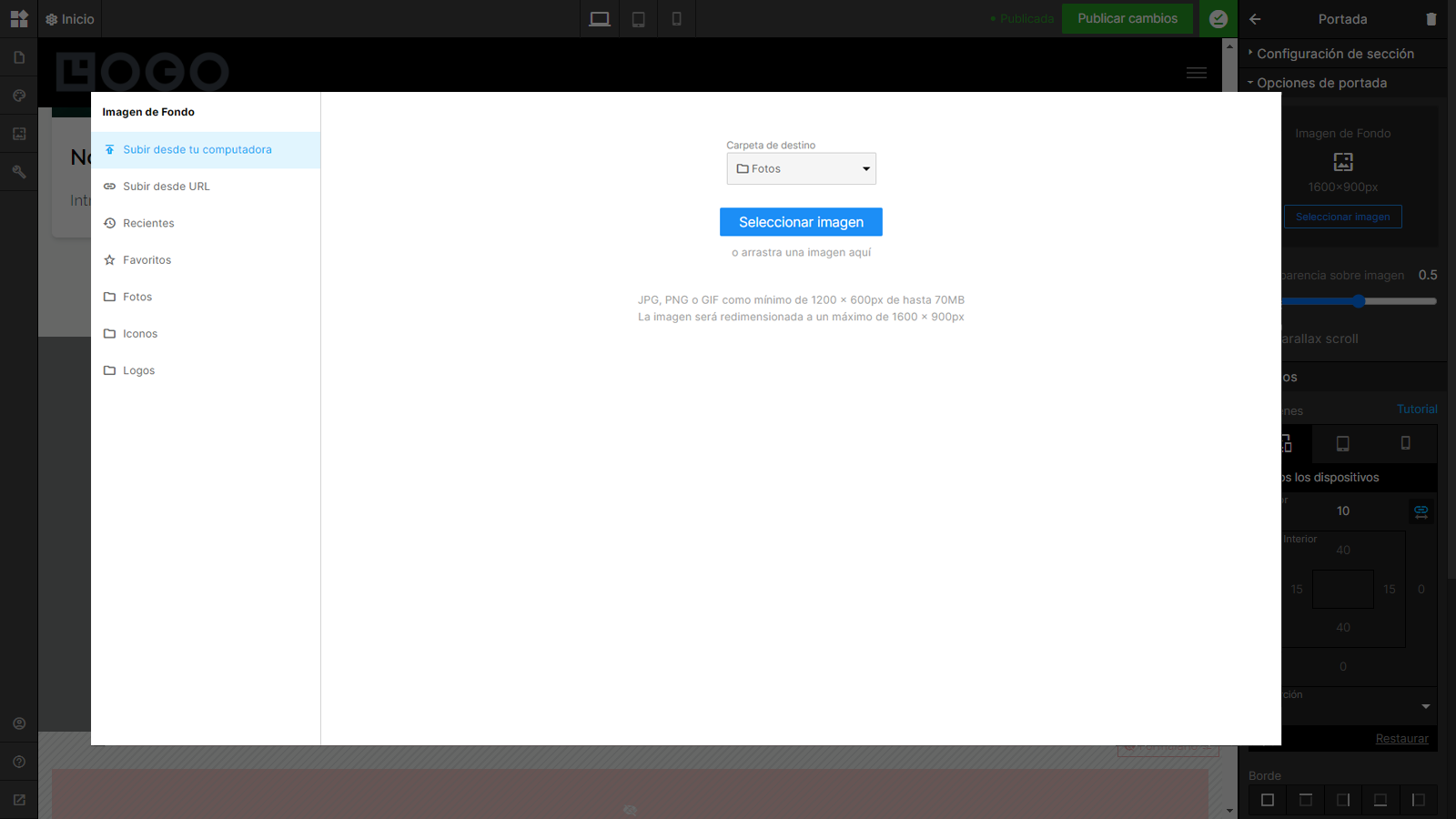Expand Configuración de sección
The image size is (1456, 819).
[x=1336, y=54]
